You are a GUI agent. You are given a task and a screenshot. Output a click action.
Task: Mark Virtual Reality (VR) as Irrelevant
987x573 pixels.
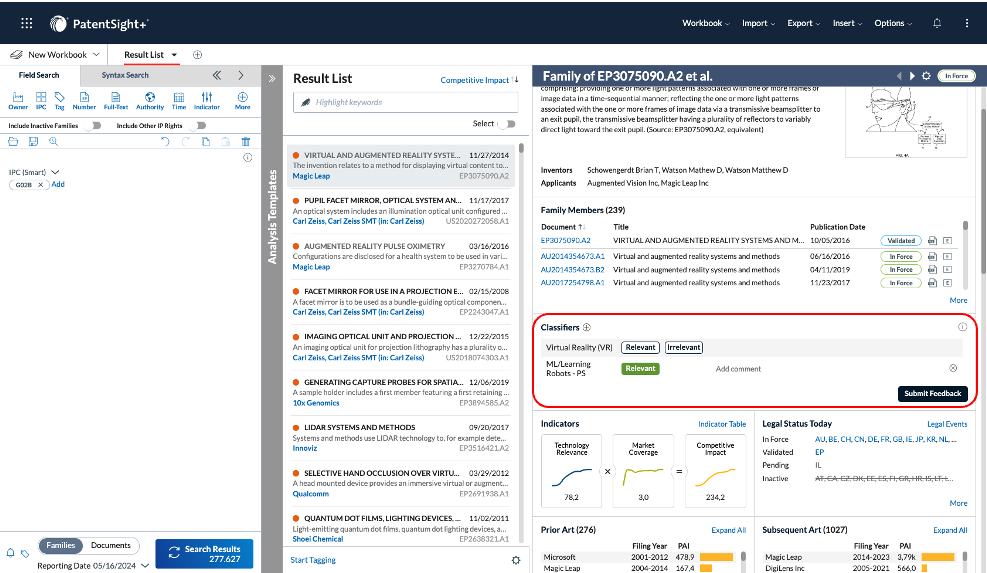click(x=684, y=348)
